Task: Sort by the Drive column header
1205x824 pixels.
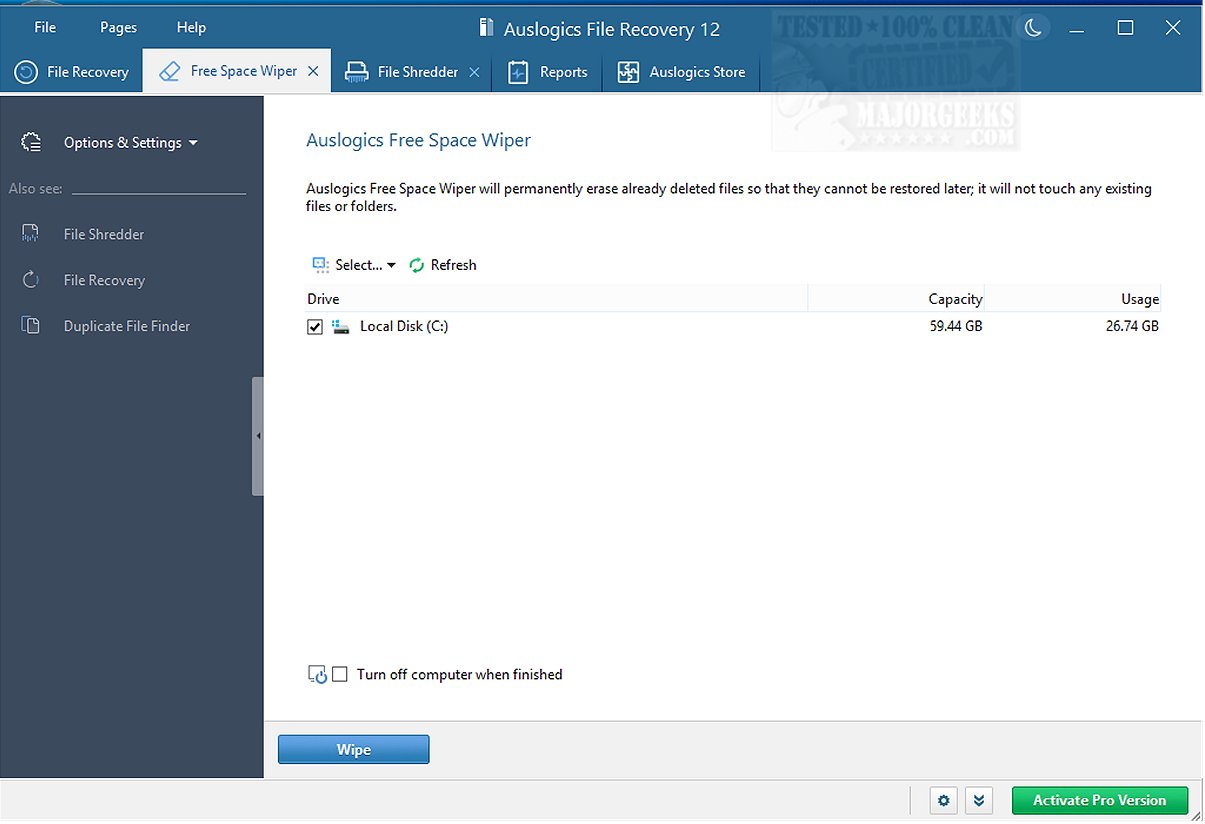Action: coord(556,299)
